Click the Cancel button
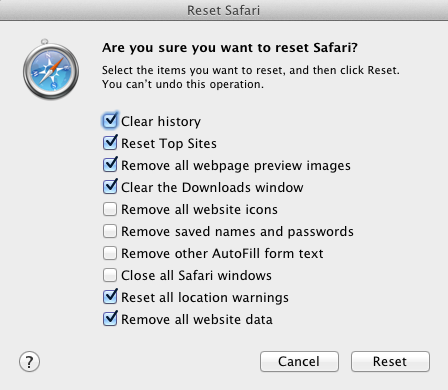448x390 pixels. coord(299,361)
